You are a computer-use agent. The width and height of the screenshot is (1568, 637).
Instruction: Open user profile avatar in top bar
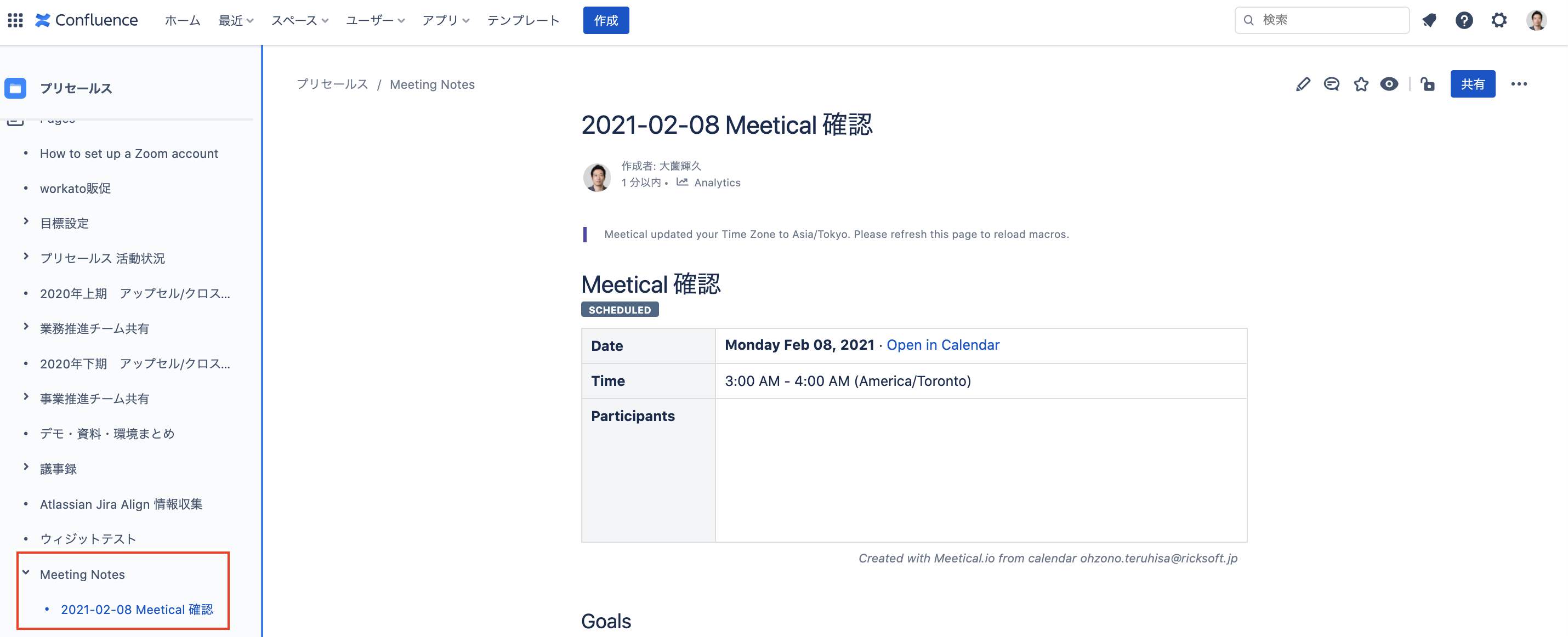pos(1536,20)
